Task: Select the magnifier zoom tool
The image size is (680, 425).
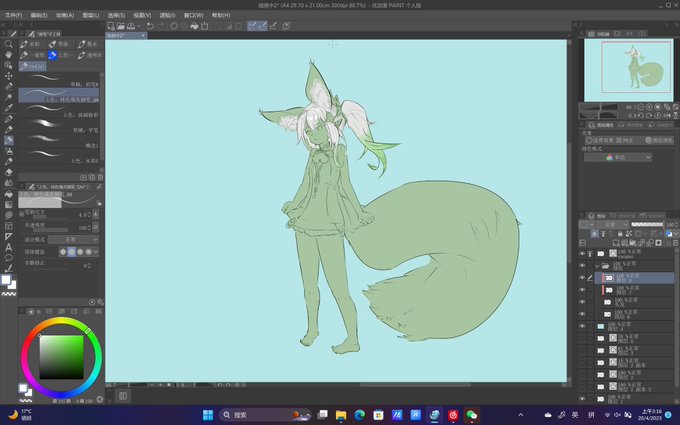Action: 9,44
